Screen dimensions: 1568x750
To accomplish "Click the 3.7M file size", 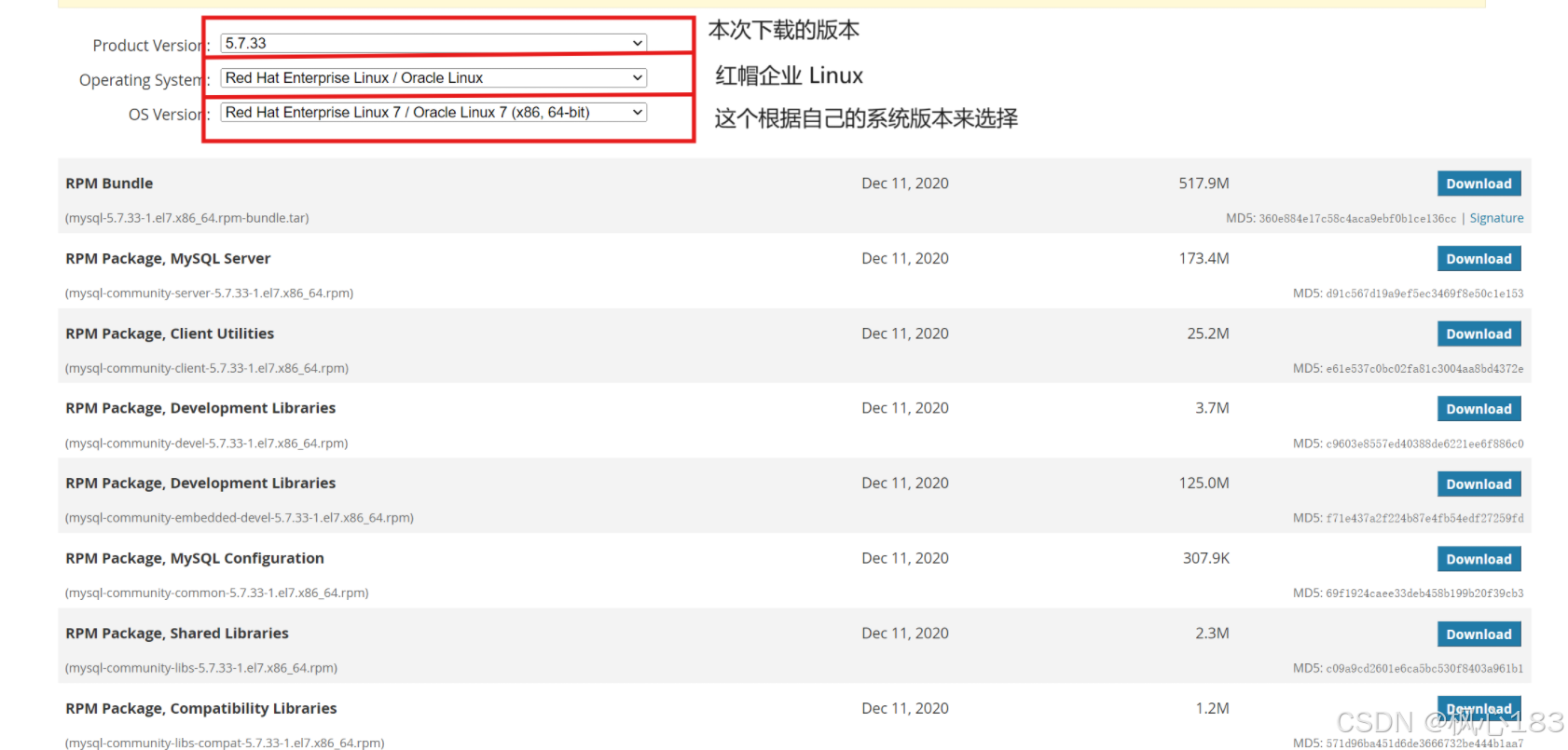I will tap(1212, 408).
